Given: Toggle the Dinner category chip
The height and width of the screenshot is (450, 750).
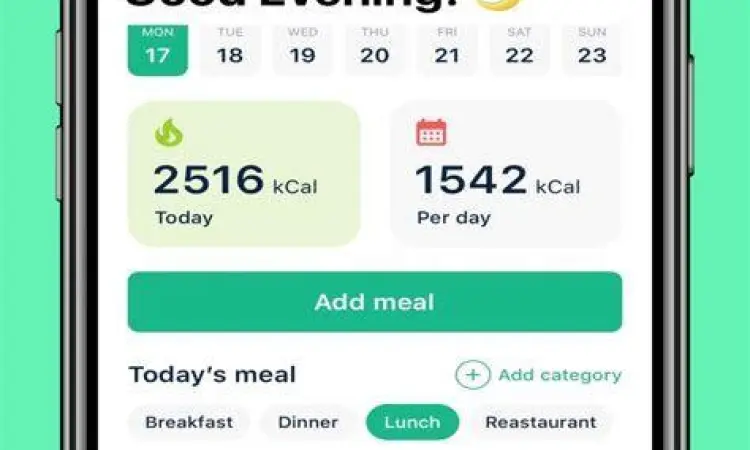Looking at the screenshot, I should 308,422.
